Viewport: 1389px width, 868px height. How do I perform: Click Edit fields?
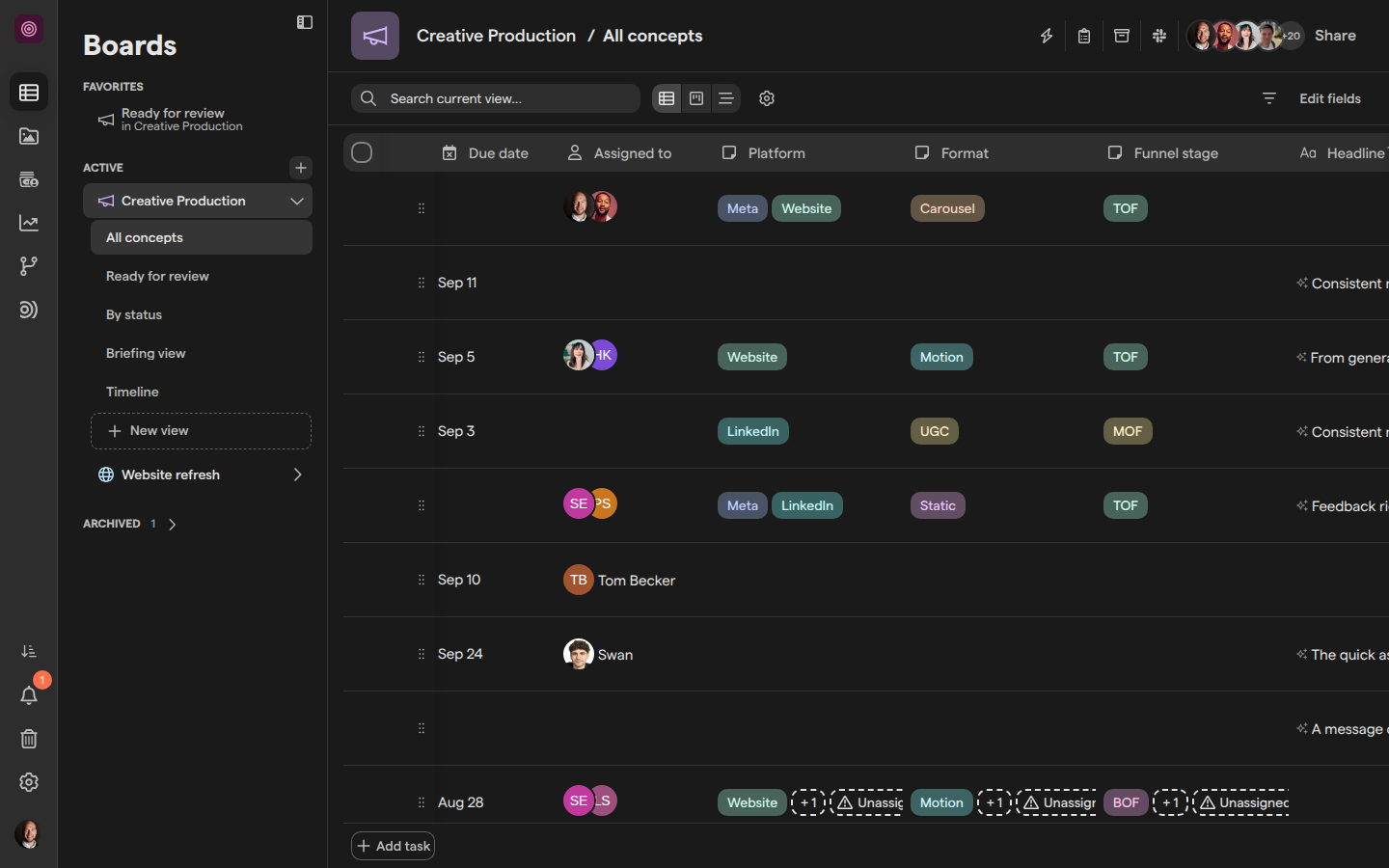[x=1329, y=98]
